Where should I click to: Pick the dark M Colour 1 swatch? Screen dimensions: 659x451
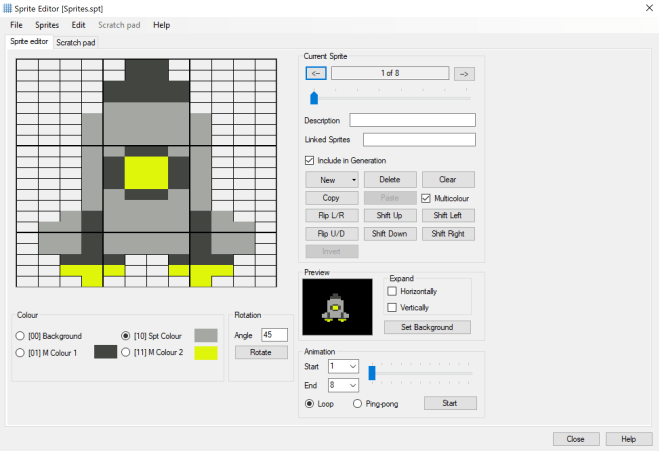click(x=106, y=352)
